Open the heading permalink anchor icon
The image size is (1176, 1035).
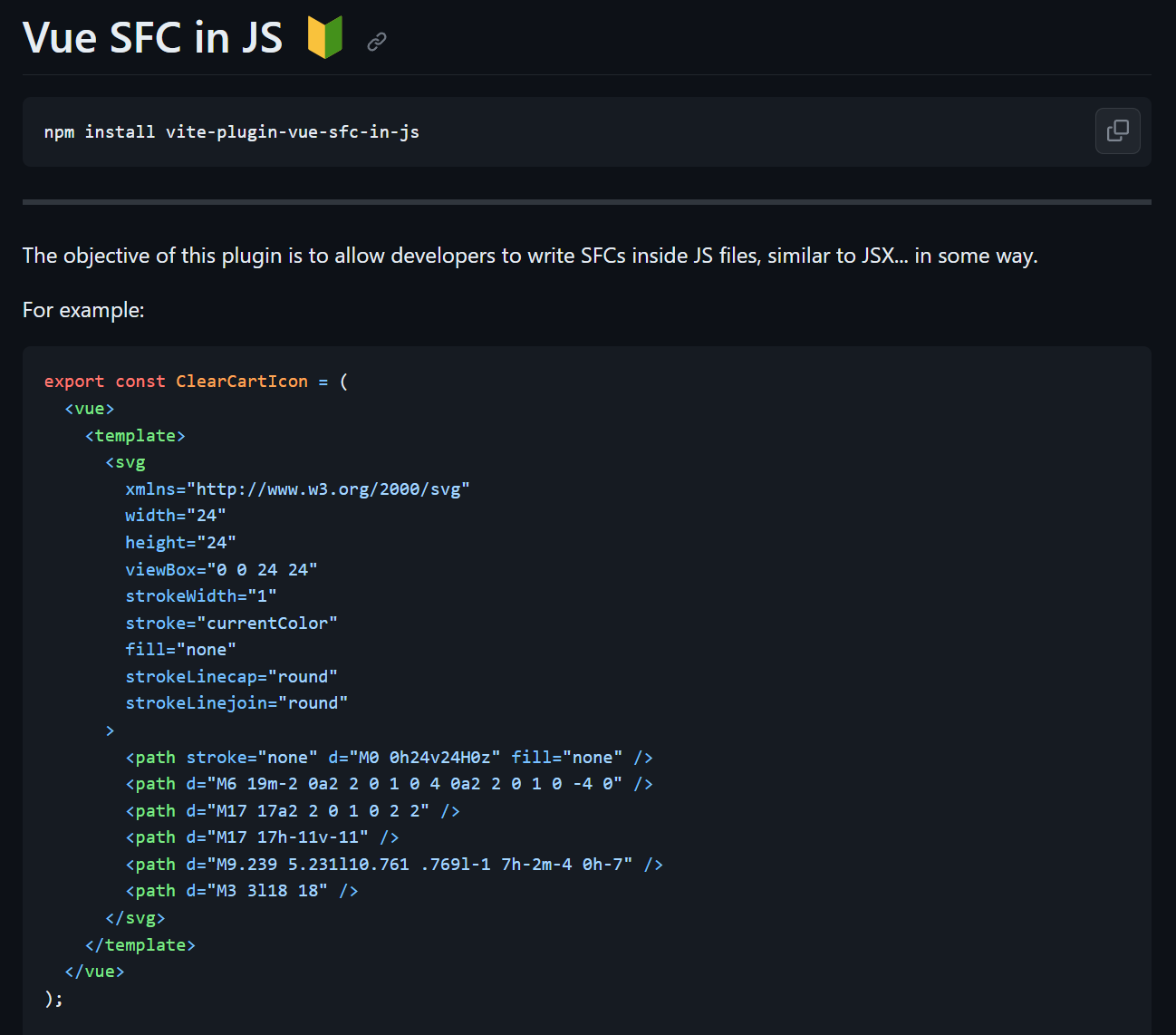(x=377, y=41)
